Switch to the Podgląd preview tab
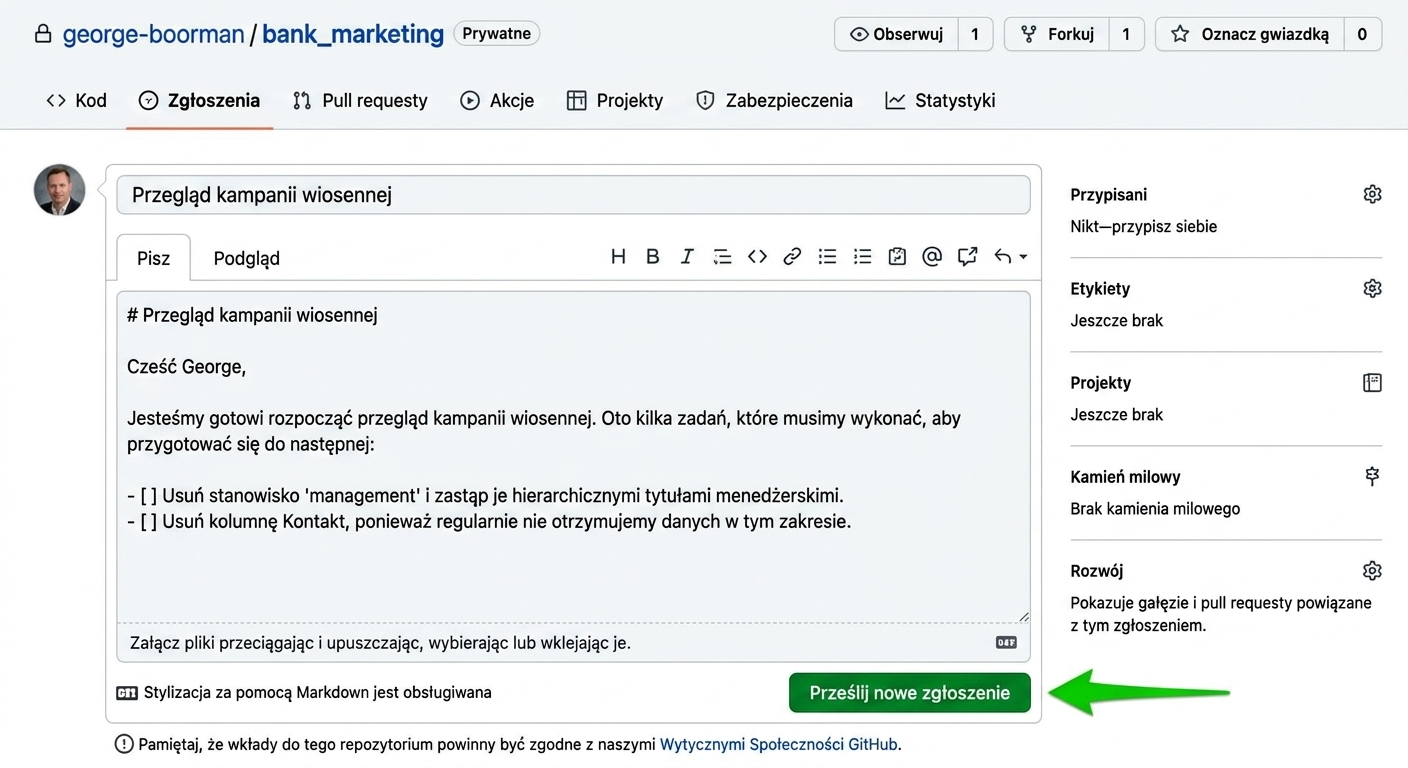The image size is (1408, 768). click(x=247, y=258)
